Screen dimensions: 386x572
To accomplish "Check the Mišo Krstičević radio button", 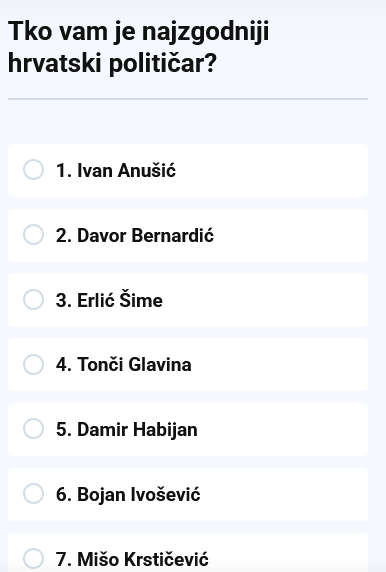I will 34,558.
